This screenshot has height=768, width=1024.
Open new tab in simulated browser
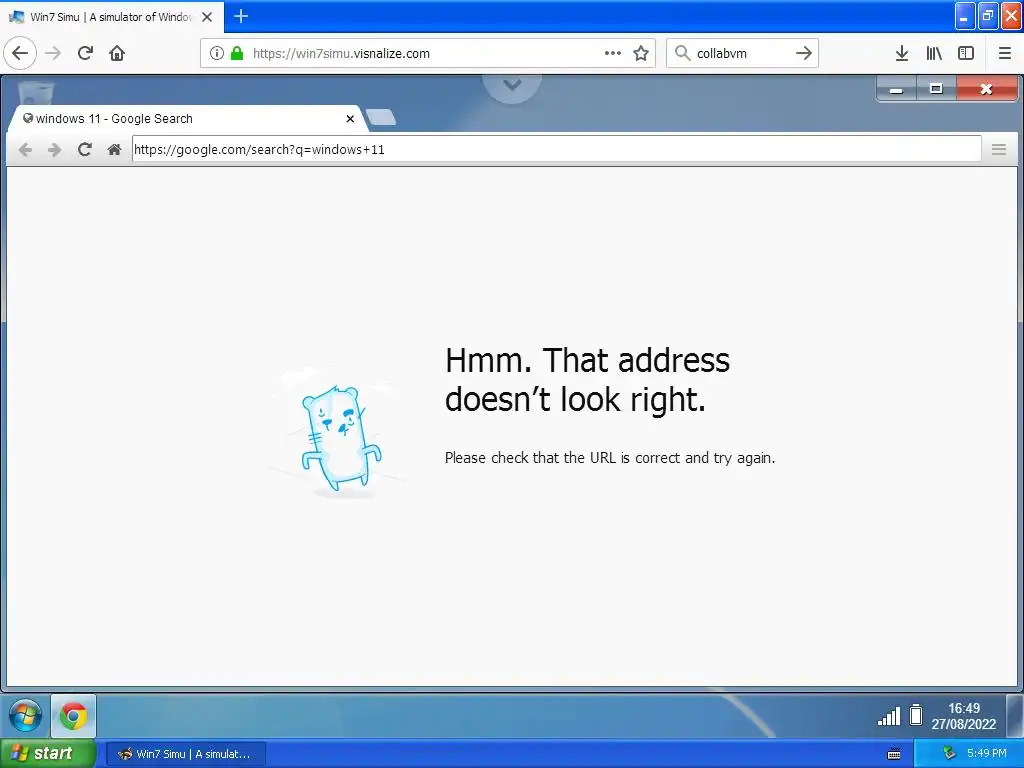[x=381, y=118]
